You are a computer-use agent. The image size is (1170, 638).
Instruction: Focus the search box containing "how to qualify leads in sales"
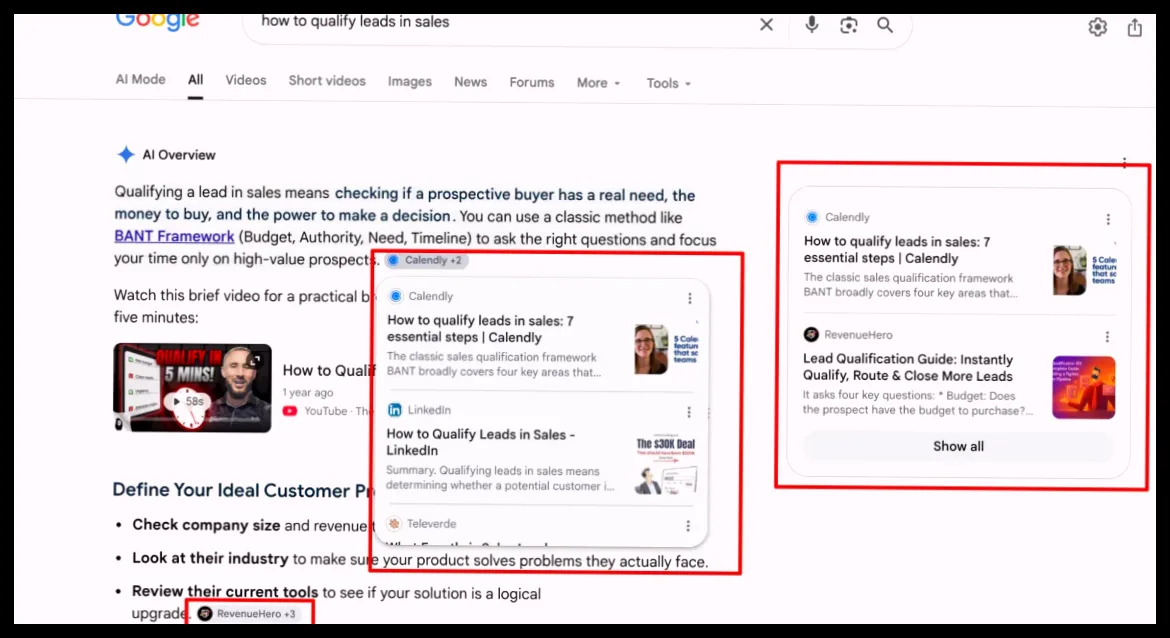[x=500, y=23]
